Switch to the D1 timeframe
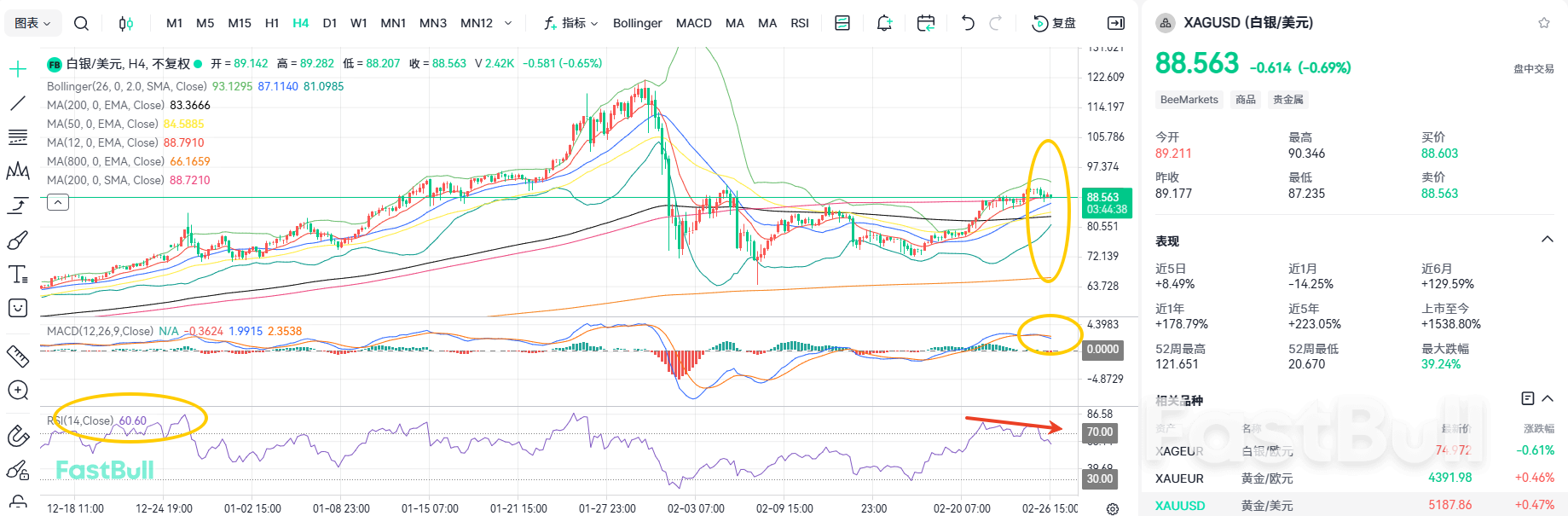The width and height of the screenshot is (1568, 516). 330,23
